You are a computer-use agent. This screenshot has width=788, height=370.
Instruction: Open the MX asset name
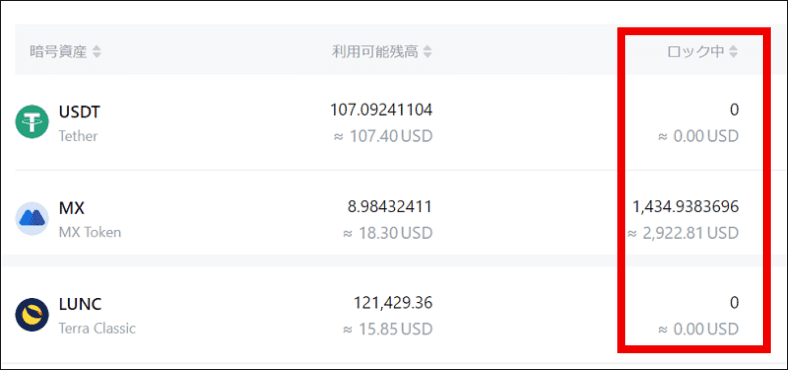point(71,208)
